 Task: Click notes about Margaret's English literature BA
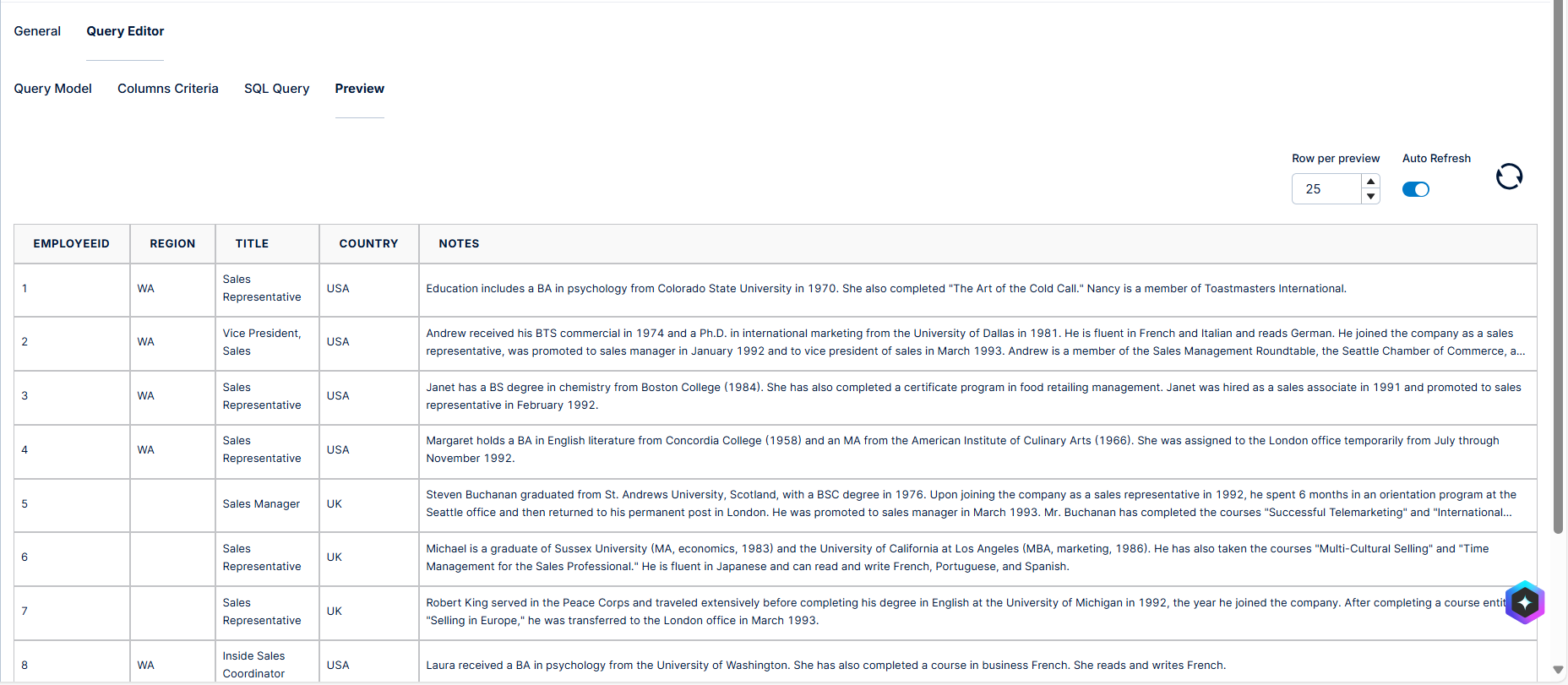[977, 450]
